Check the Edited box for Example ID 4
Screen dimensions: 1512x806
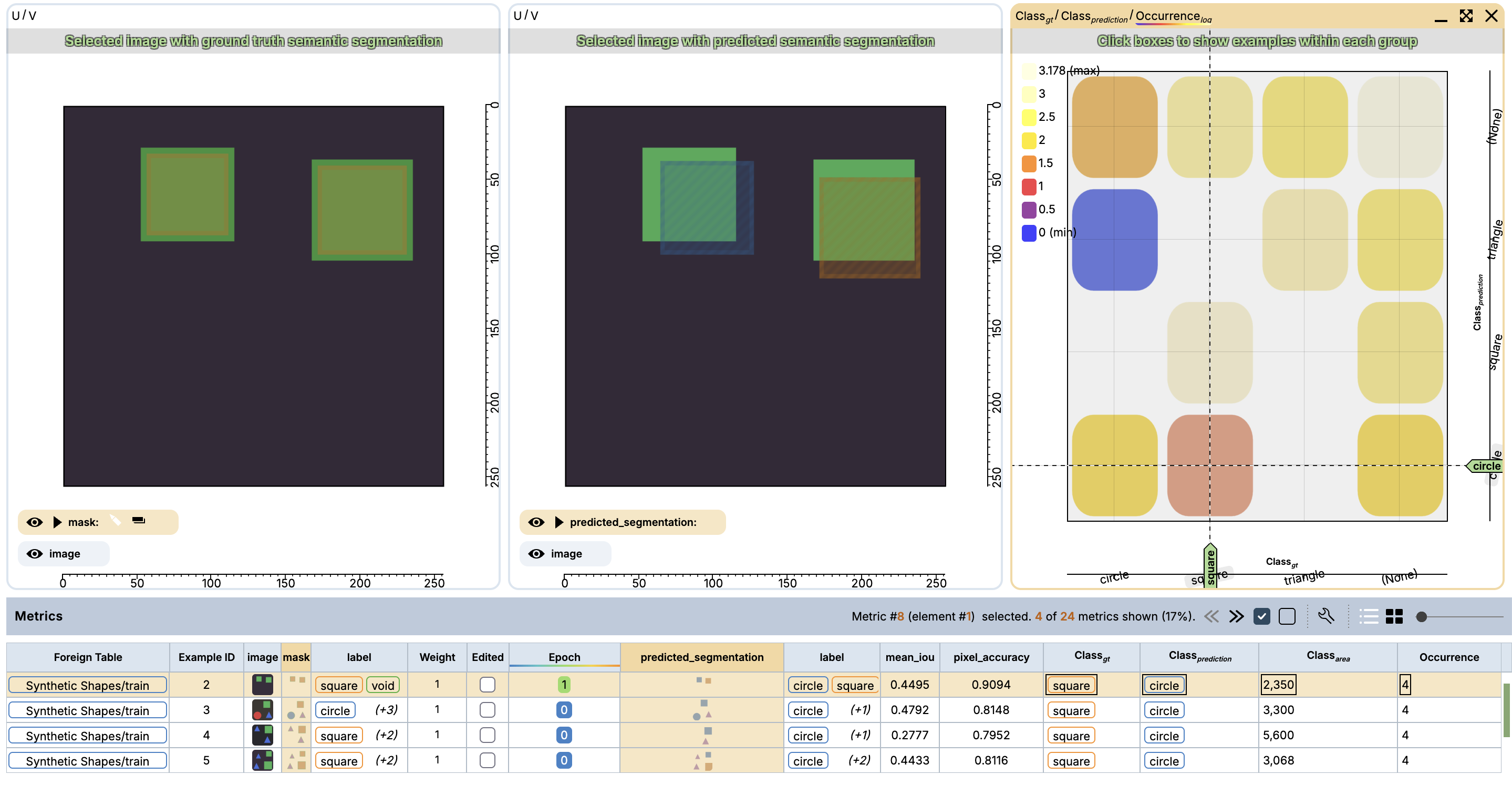(487, 735)
